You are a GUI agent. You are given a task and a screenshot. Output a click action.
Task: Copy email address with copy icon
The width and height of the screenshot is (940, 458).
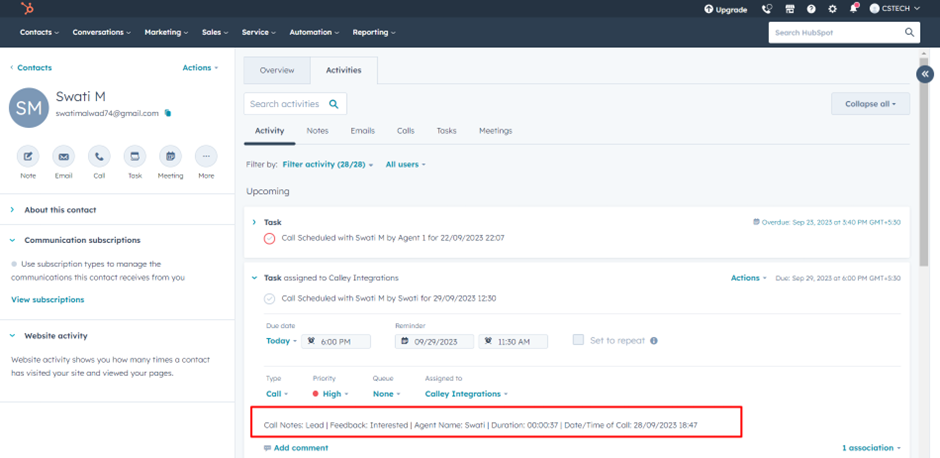click(x=168, y=113)
